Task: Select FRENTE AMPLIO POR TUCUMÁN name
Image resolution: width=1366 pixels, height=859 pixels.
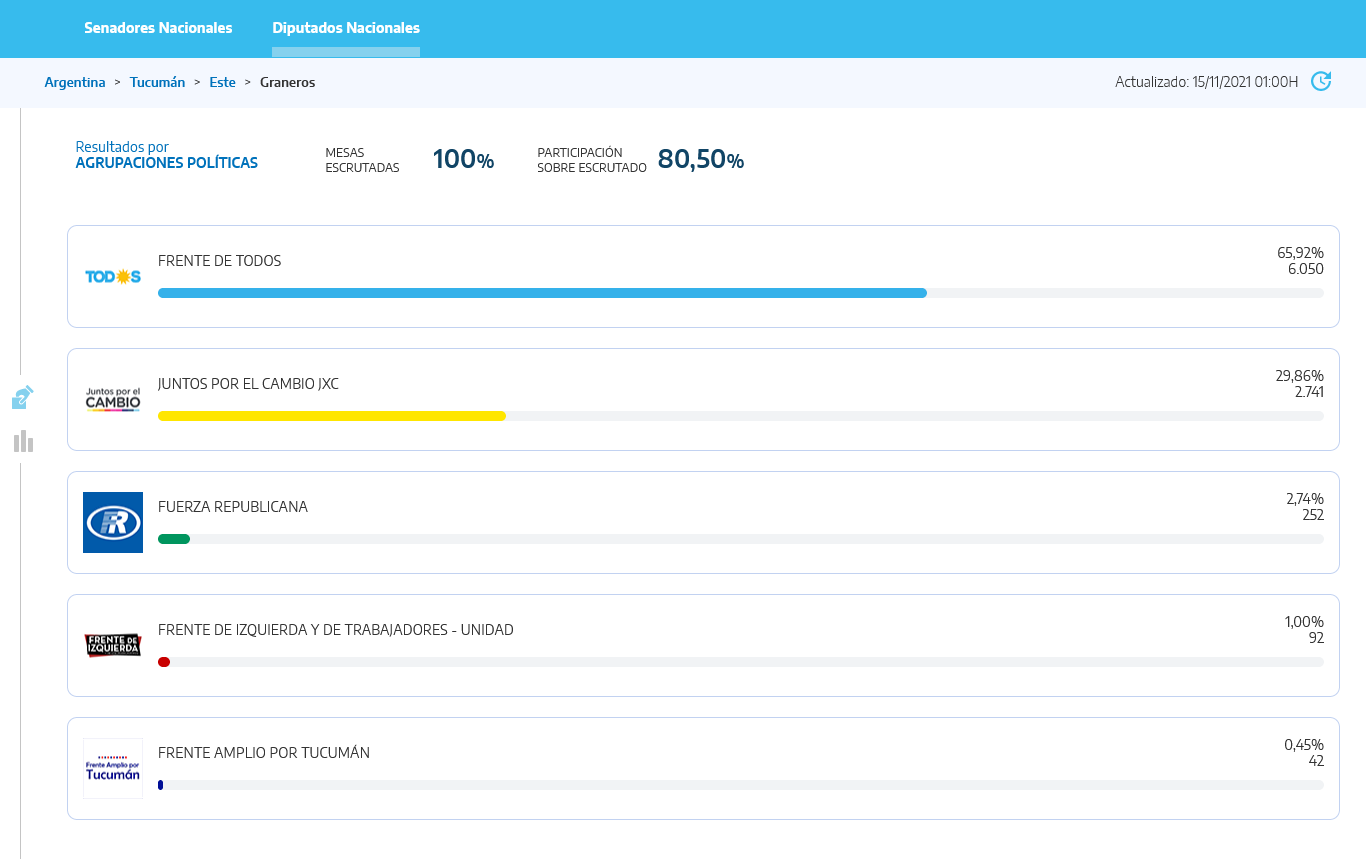Action: click(264, 753)
